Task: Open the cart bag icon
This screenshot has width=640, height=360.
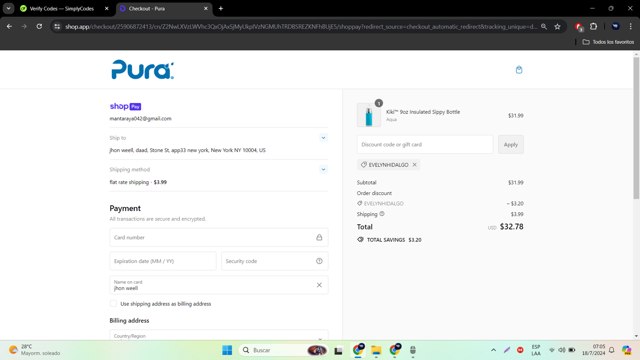Action: point(519,70)
